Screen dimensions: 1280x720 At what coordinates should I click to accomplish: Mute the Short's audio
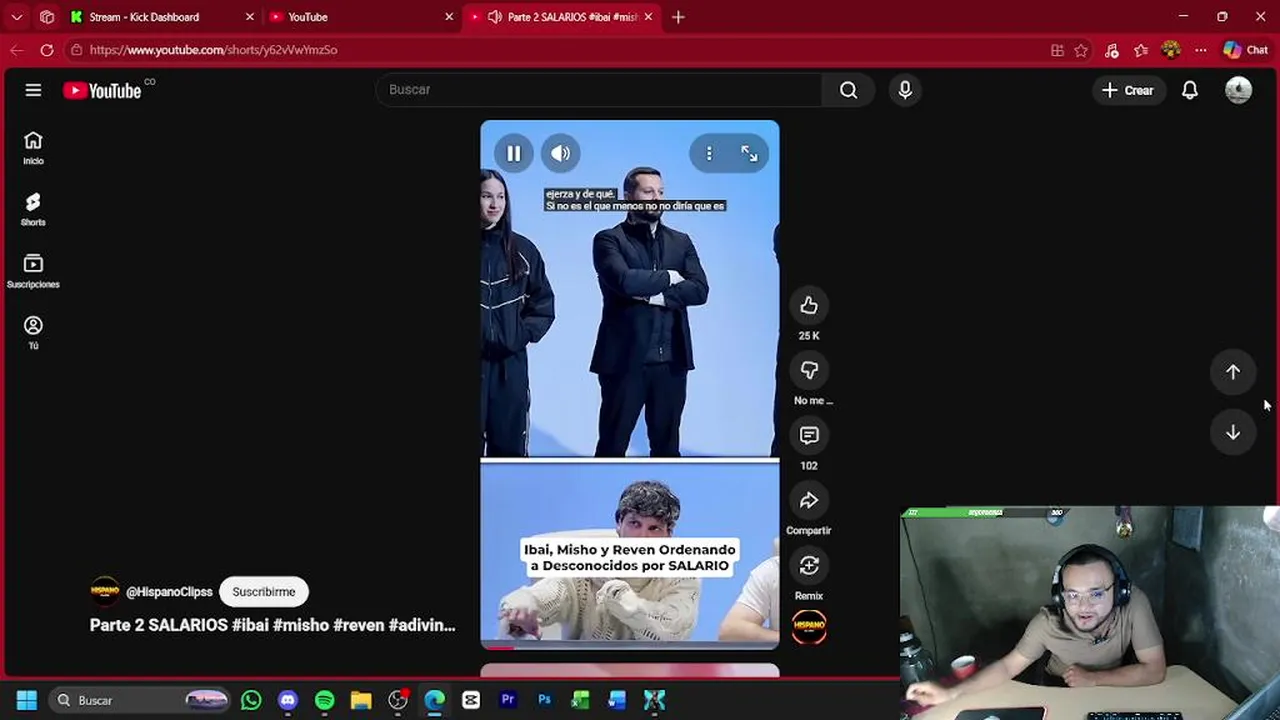click(560, 153)
